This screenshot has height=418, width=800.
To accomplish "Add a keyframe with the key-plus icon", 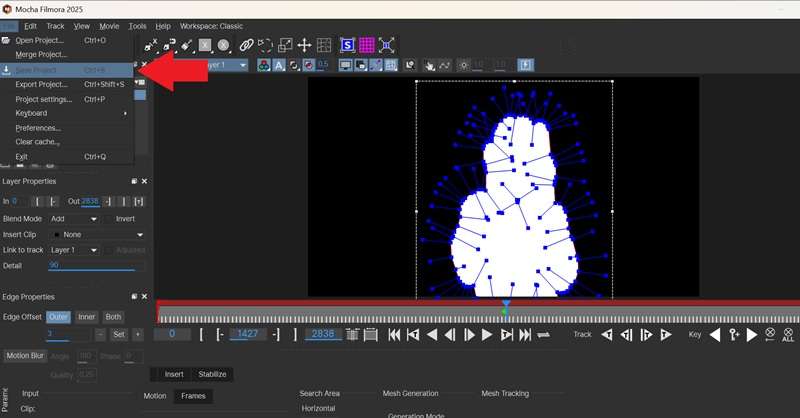I will tap(734, 335).
